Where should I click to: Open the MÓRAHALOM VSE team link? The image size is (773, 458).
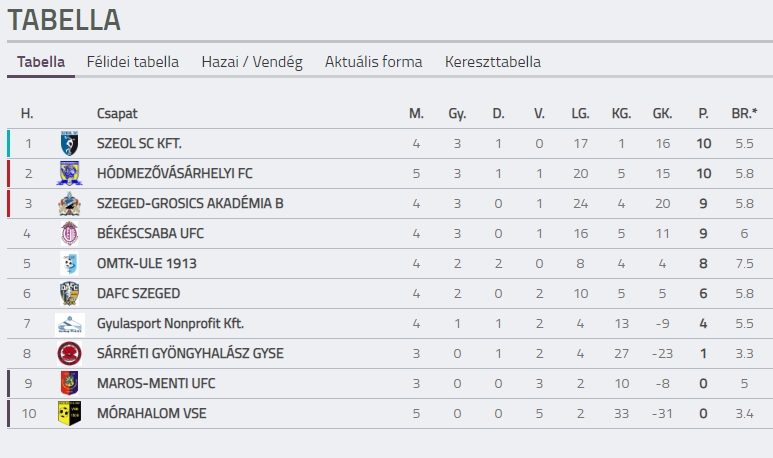click(x=152, y=413)
